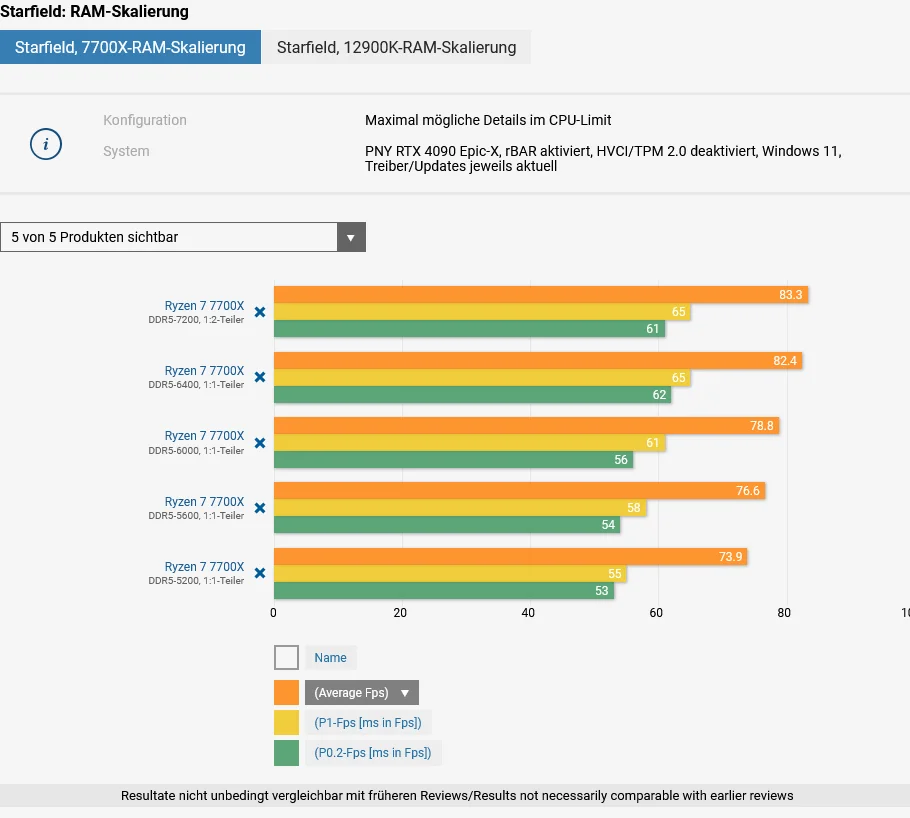This screenshot has width=910, height=818.
Task: Switch to Starfield 12900K-RAM-Skalierung tab
Action: click(x=396, y=47)
